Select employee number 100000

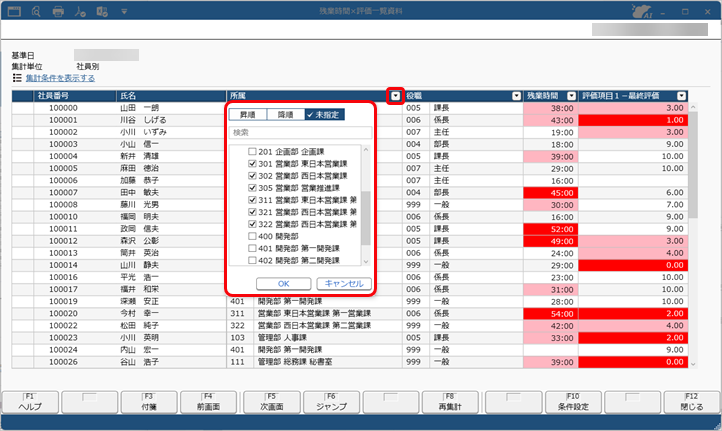point(64,108)
